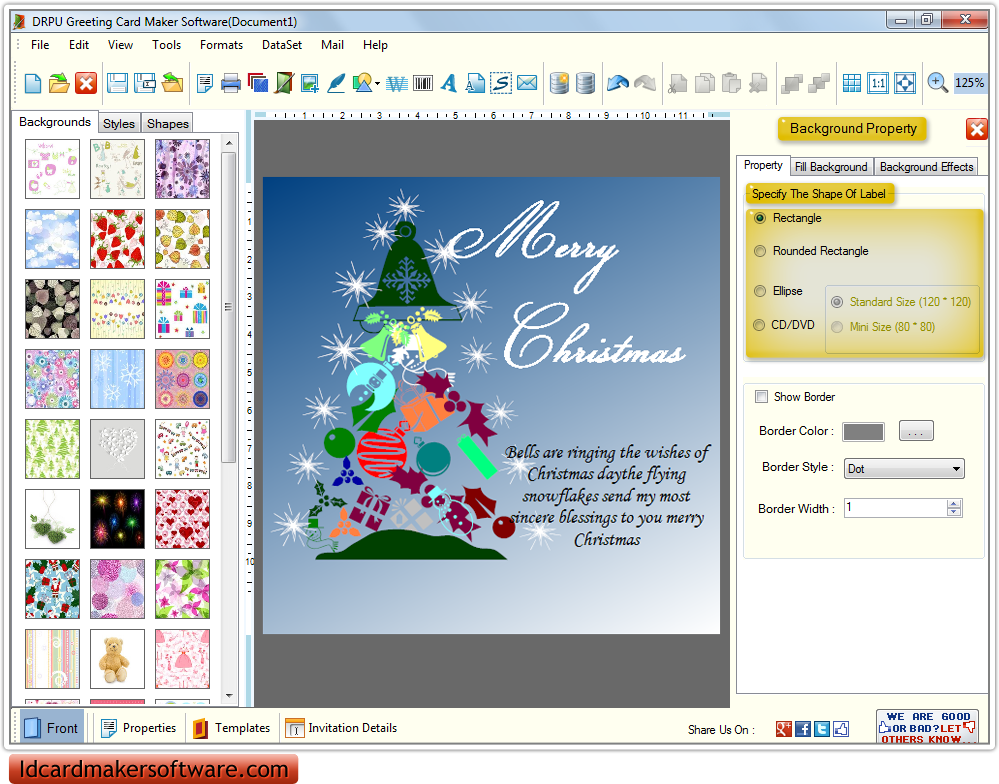Switch to the Styles tab

[119, 123]
